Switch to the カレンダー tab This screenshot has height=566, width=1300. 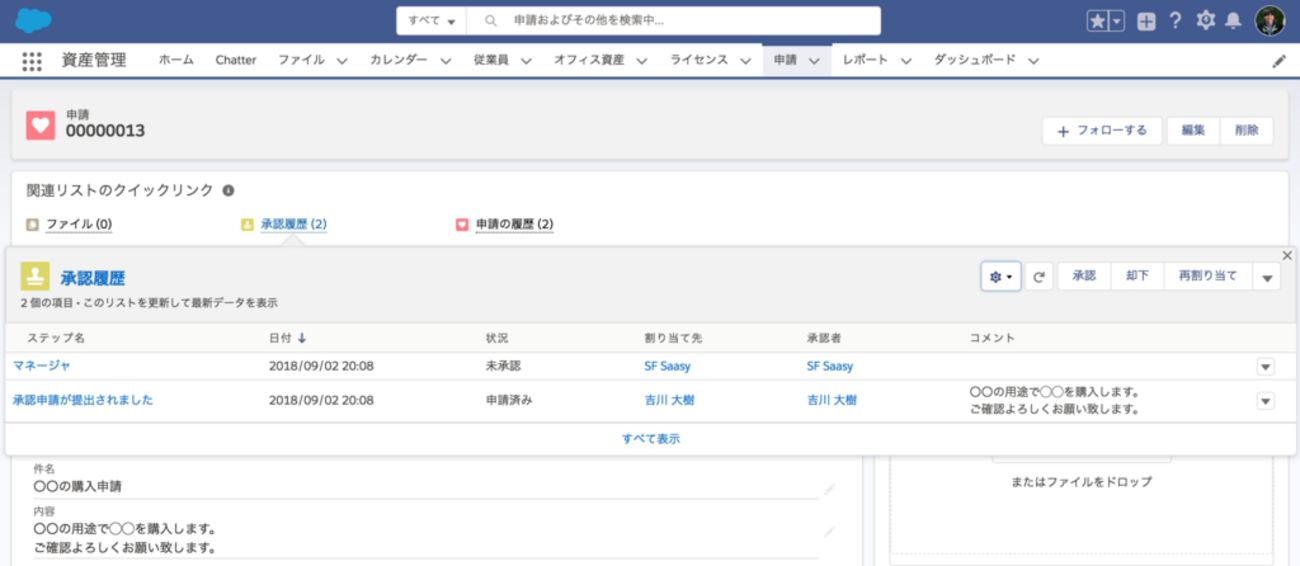click(x=398, y=60)
